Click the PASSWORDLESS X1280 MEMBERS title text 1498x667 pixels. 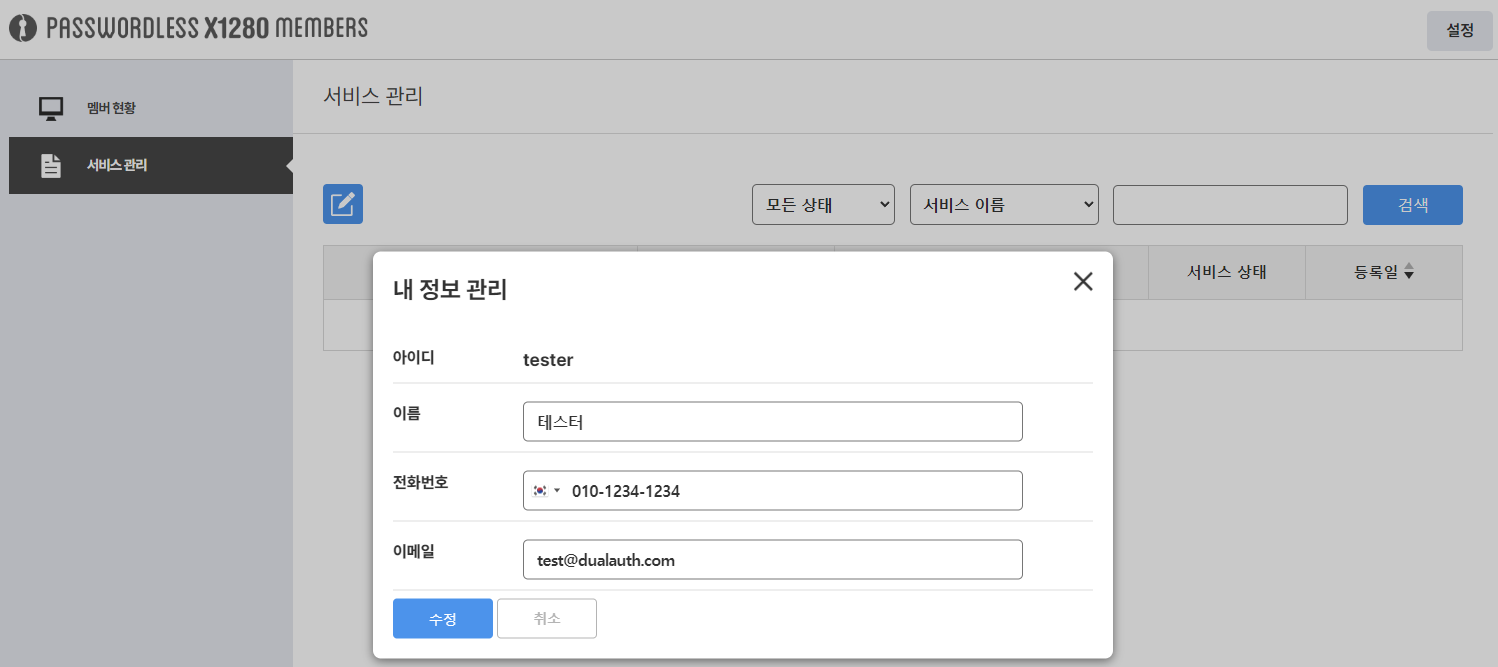tap(207, 28)
